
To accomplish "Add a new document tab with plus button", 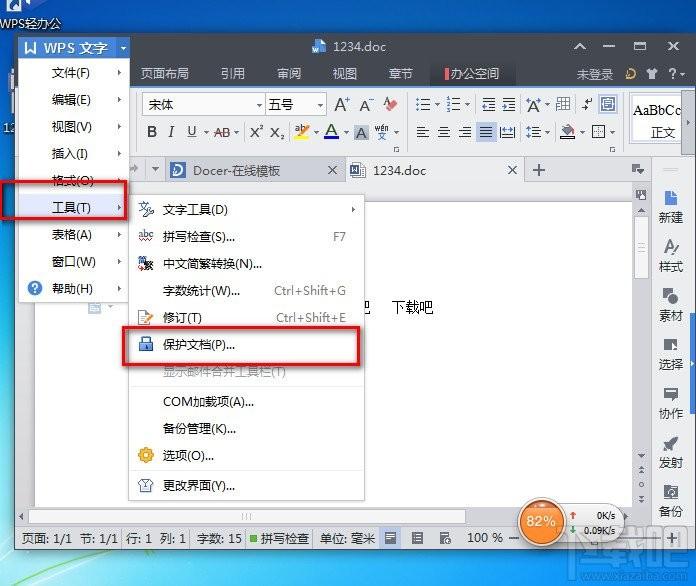I will coord(539,170).
